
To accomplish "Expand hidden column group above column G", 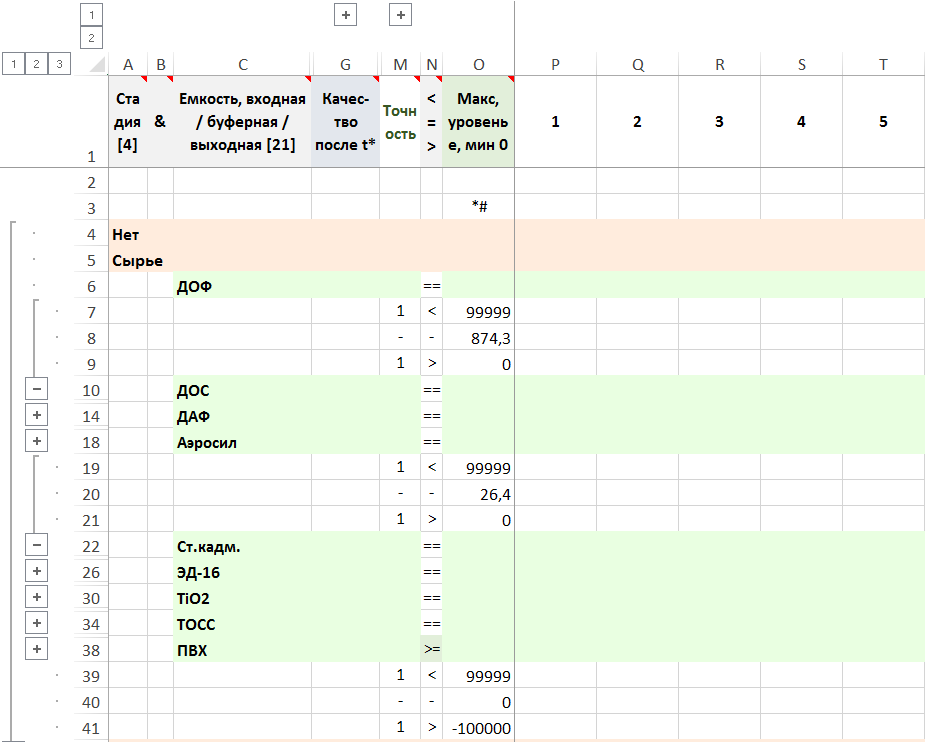I will [x=345, y=15].
